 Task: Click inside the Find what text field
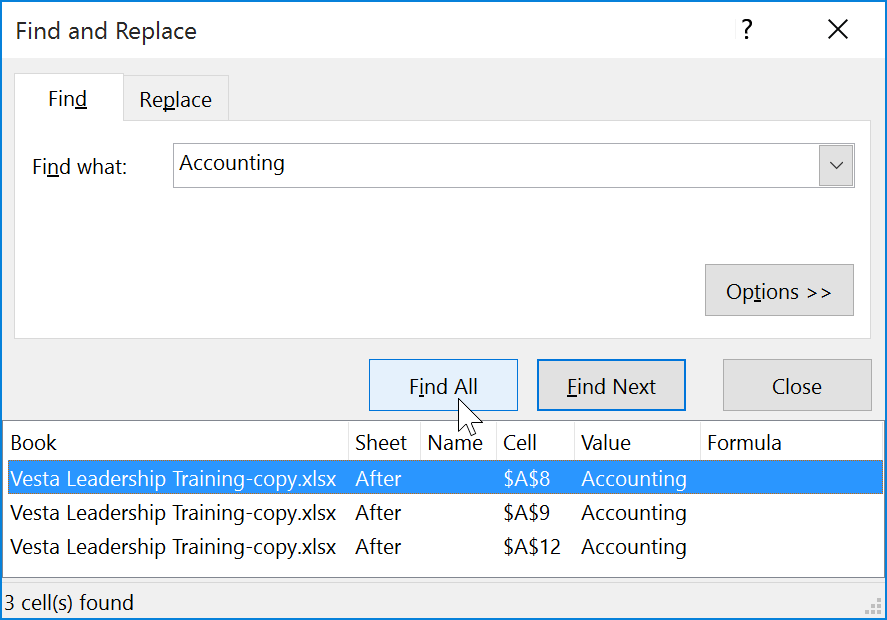pos(450,165)
